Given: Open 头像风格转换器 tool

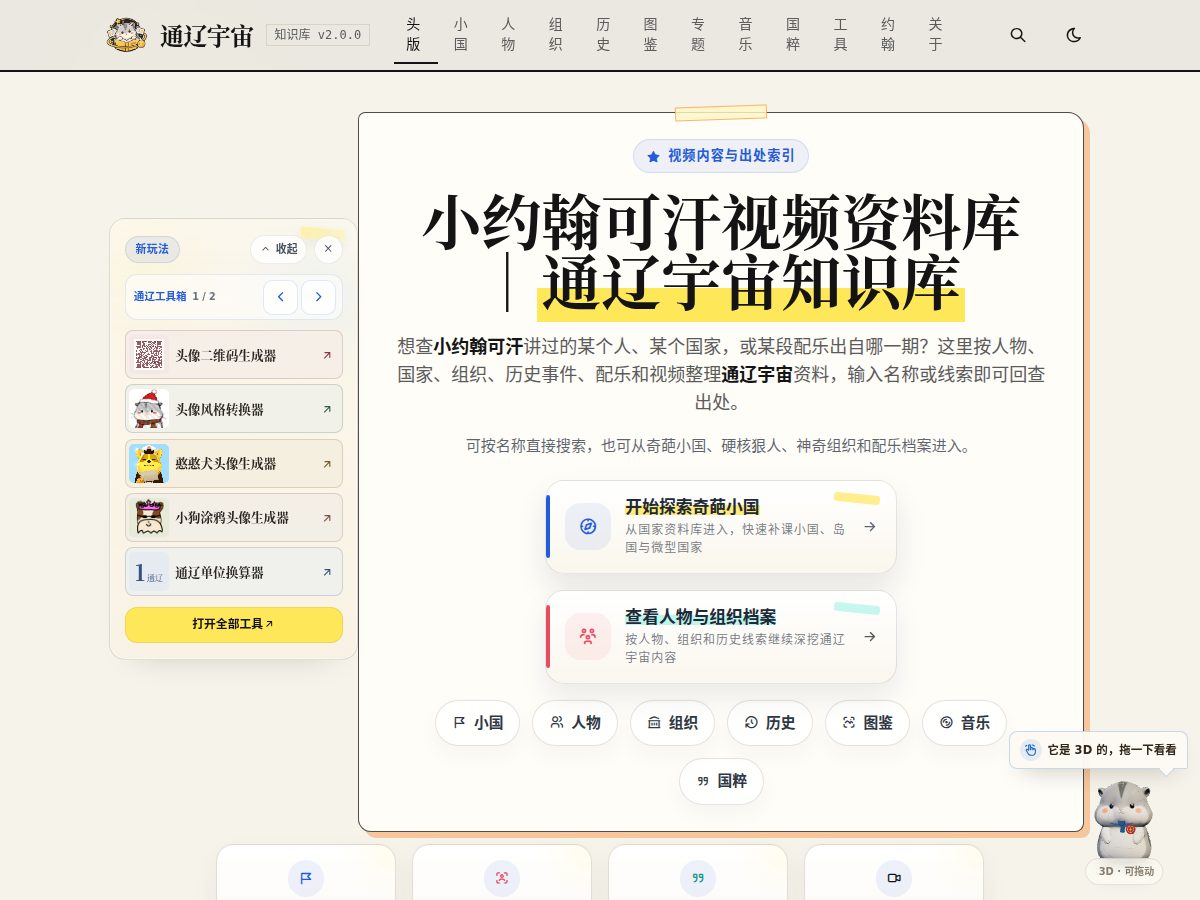Looking at the screenshot, I should (x=234, y=409).
